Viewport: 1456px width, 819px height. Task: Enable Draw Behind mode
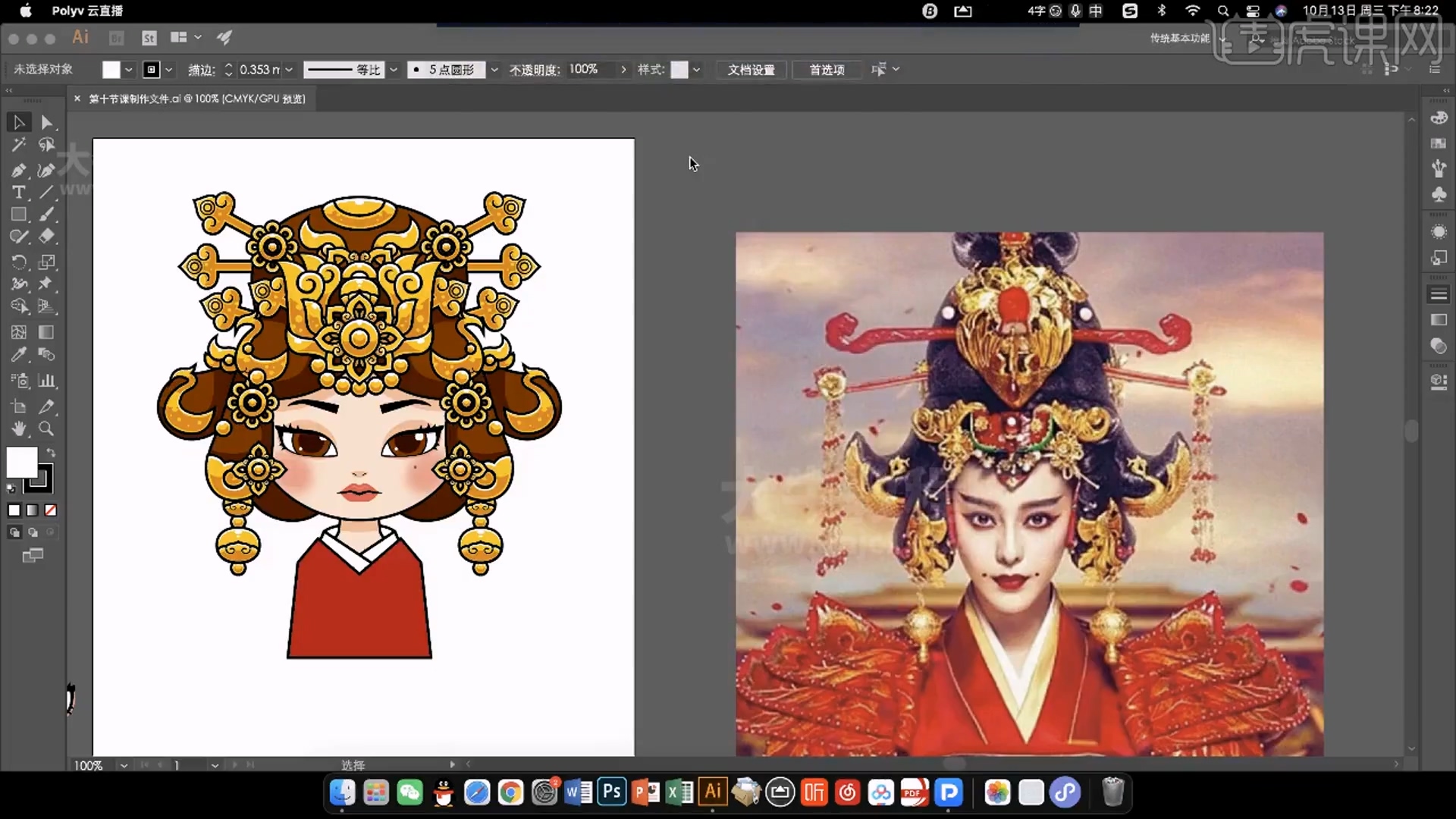pyautogui.click(x=33, y=532)
